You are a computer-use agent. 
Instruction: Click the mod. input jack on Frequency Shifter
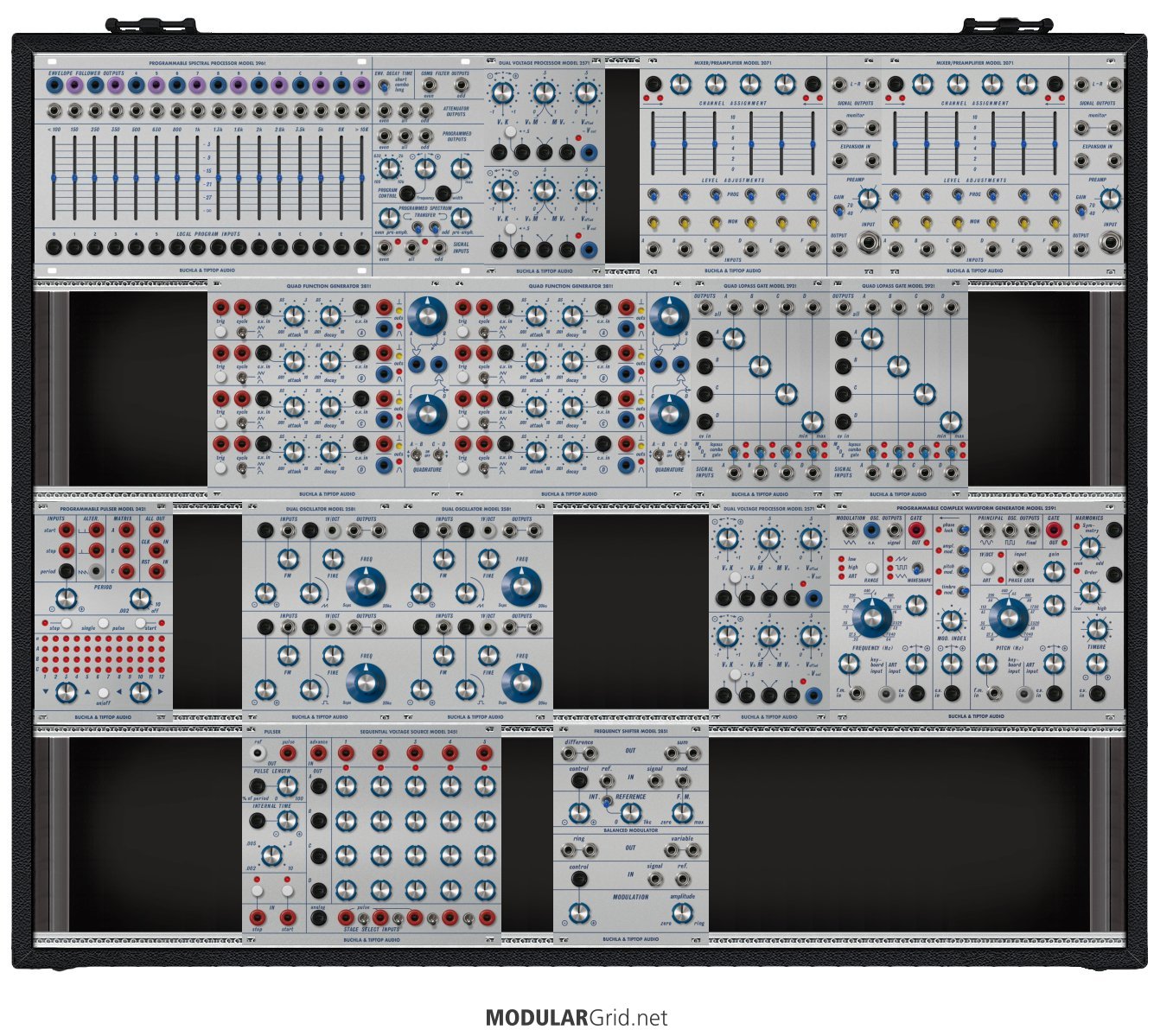pos(683,780)
